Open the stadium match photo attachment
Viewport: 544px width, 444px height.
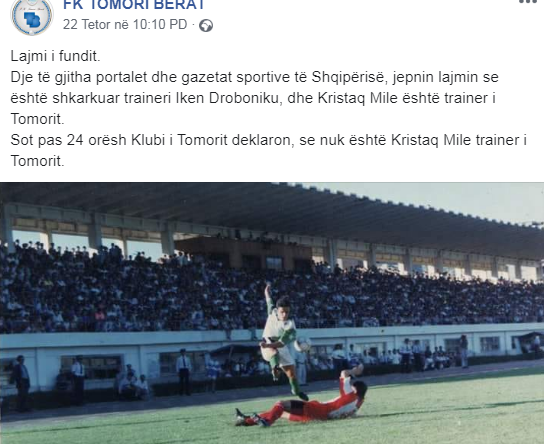tap(272, 313)
